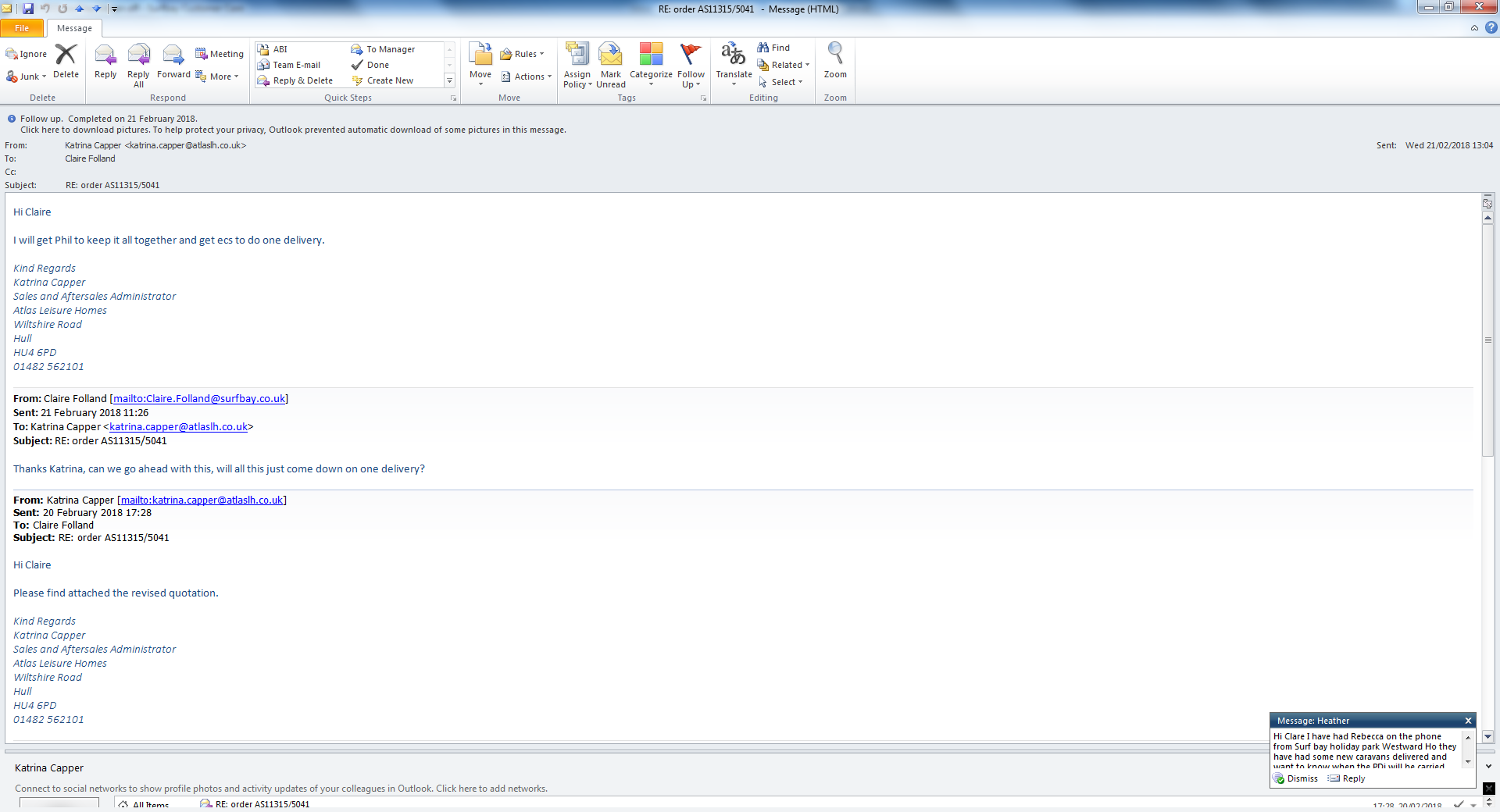This screenshot has width=1500, height=812.
Task: Click the message body scroll-down arrow
Action: point(1488,736)
